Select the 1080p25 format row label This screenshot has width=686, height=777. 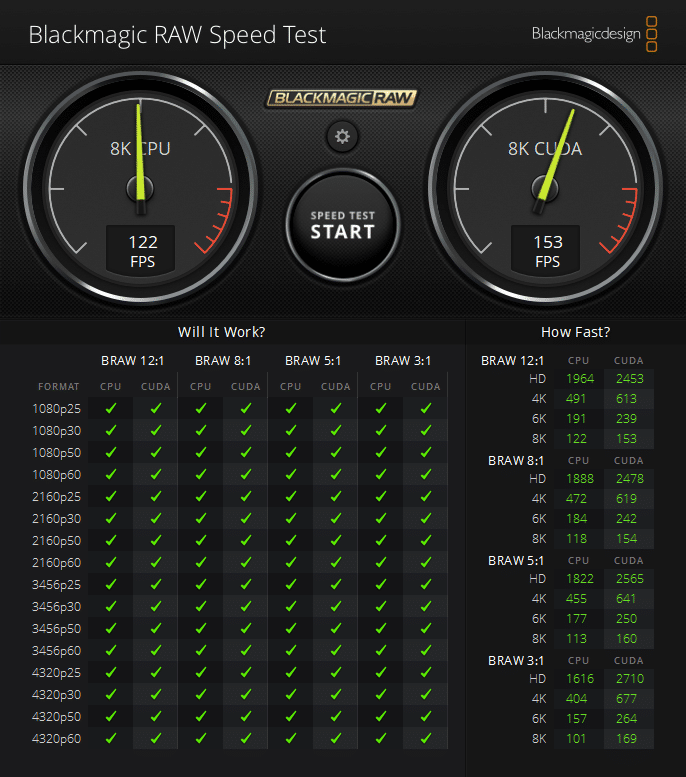(57, 408)
